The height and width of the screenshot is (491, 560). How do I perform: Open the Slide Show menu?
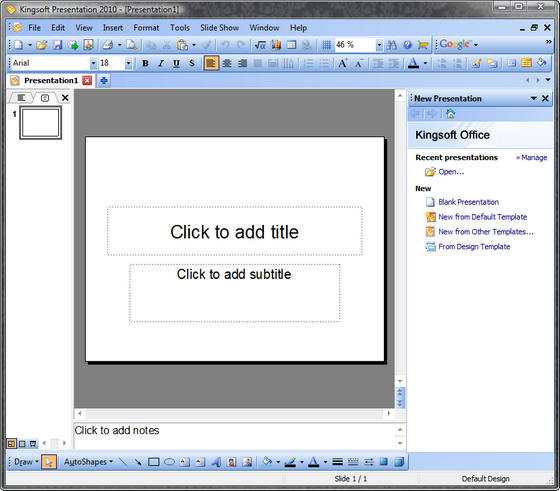pyautogui.click(x=219, y=28)
